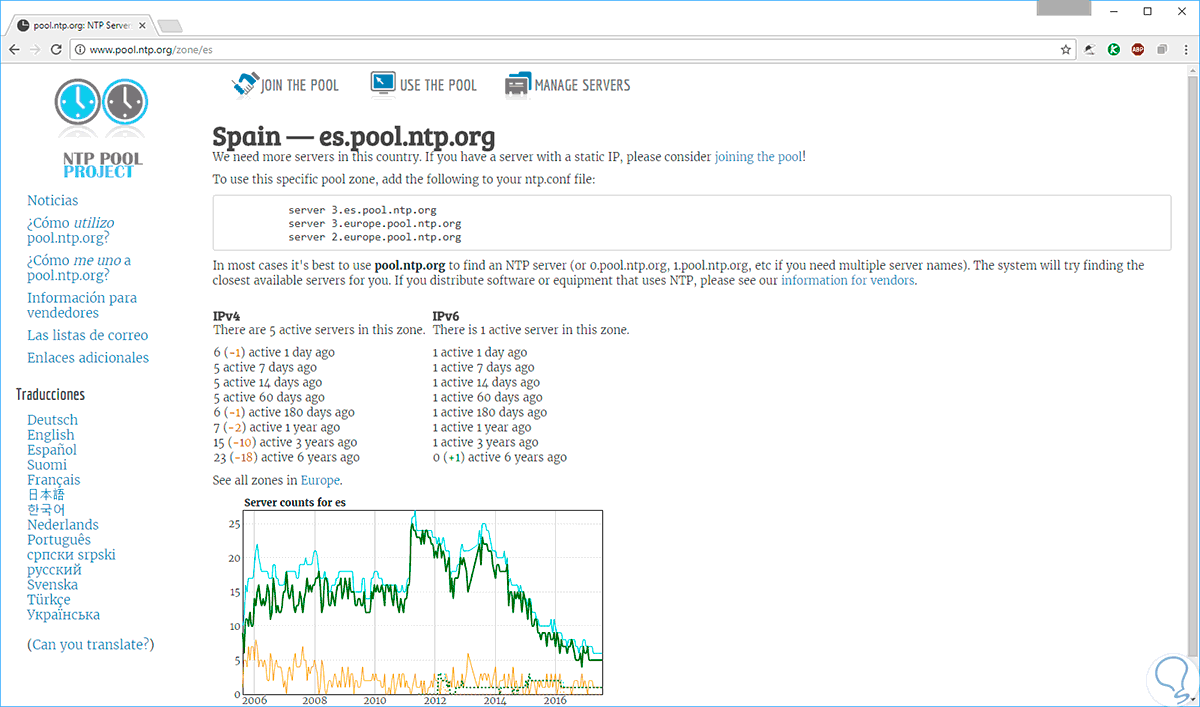
Task: Switch language to српски srpski
Action: [x=71, y=555]
